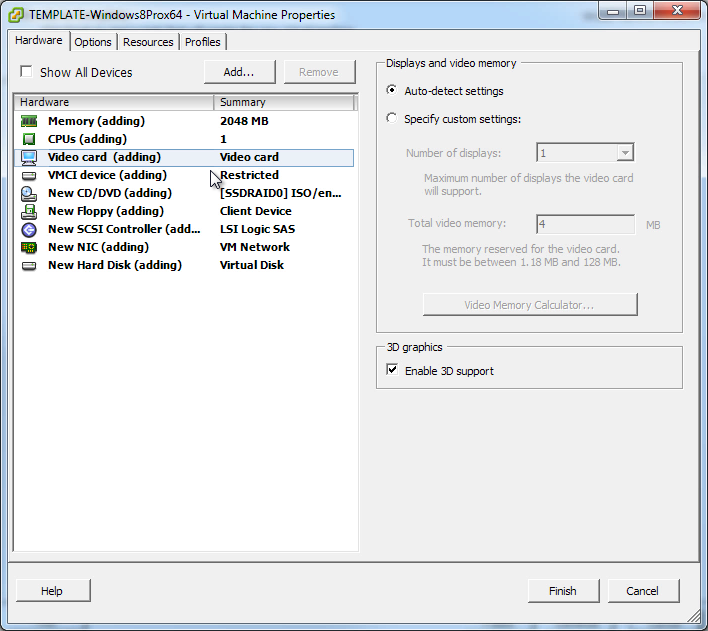Click the CPUs processor icon
Screen dimensions: 708x631
click(x=29, y=139)
